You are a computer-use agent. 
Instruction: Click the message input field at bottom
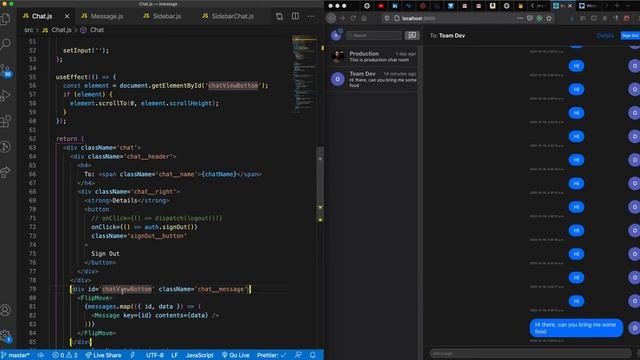coord(530,353)
